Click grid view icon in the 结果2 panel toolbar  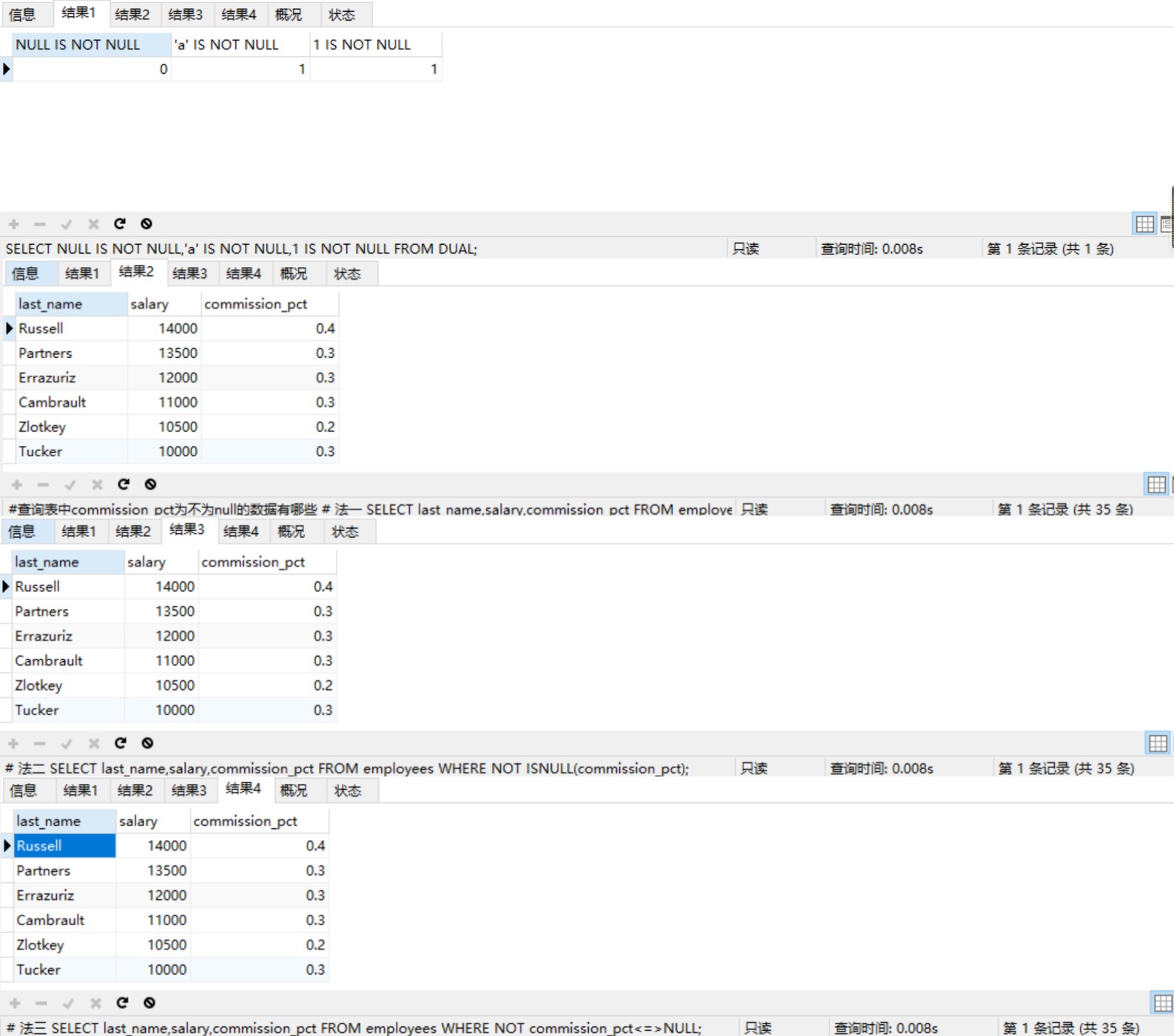(x=1156, y=484)
